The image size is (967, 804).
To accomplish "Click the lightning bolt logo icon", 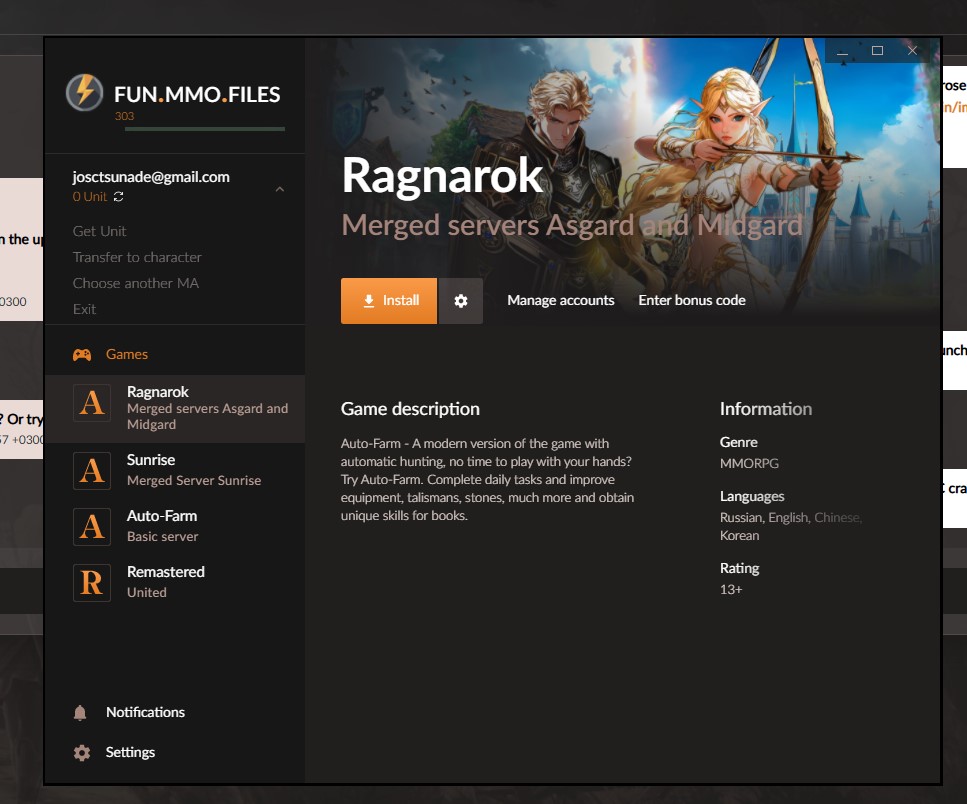I will 84,93.
